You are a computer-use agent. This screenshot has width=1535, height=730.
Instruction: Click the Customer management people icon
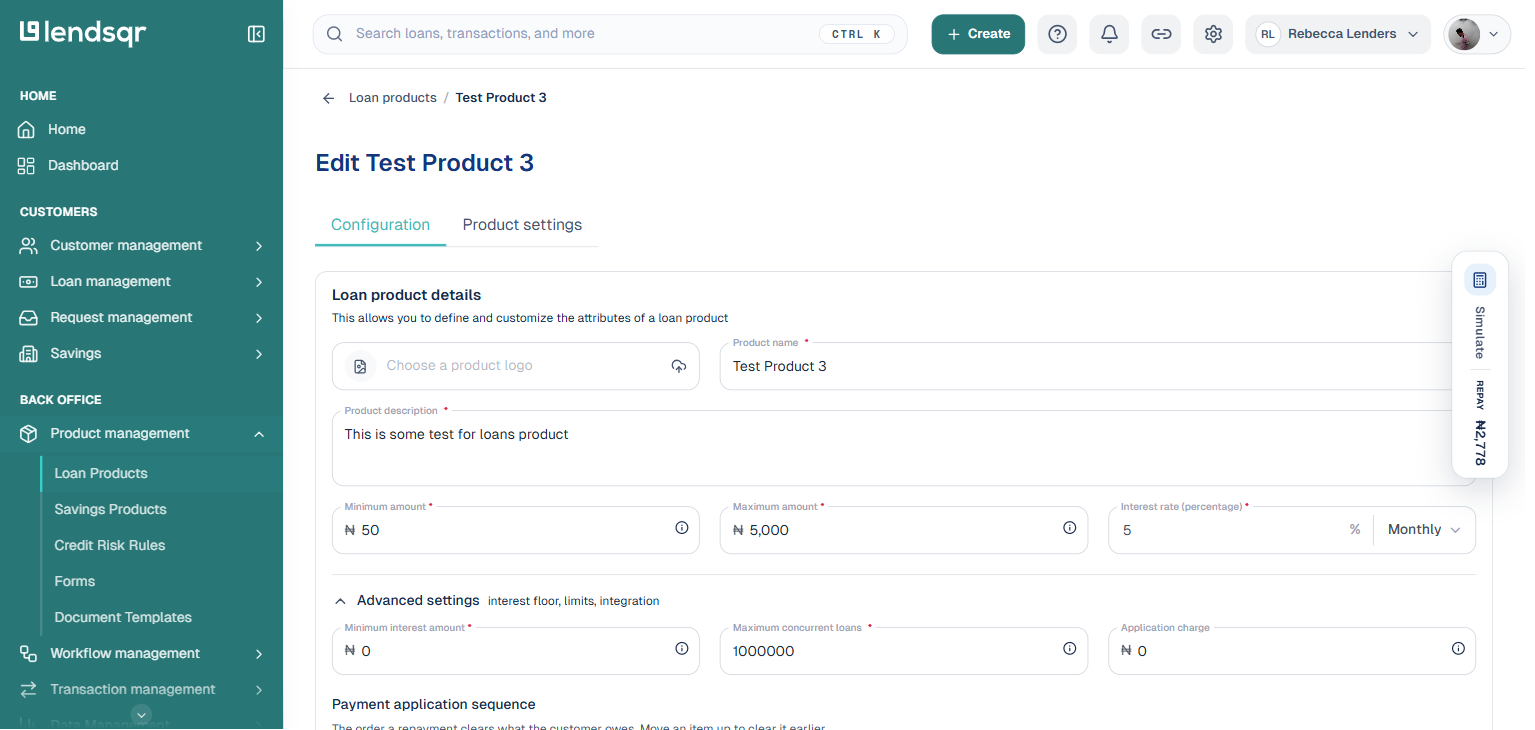pos(29,246)
